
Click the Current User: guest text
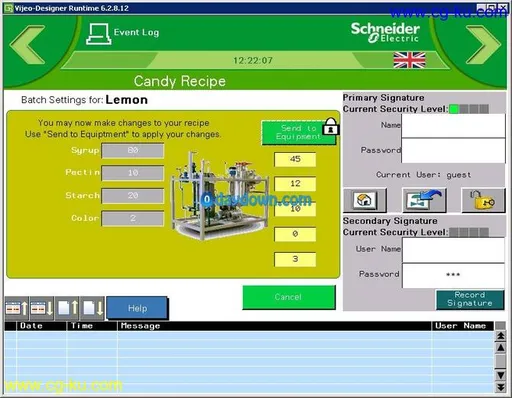pyautogui.click(x=424, y=175)
